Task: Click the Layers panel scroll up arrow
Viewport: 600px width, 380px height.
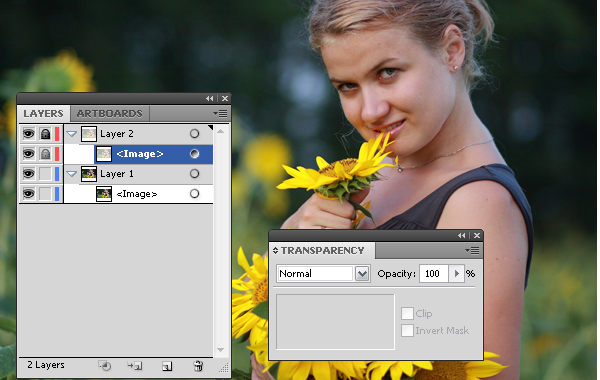Action: click(220, 131)
